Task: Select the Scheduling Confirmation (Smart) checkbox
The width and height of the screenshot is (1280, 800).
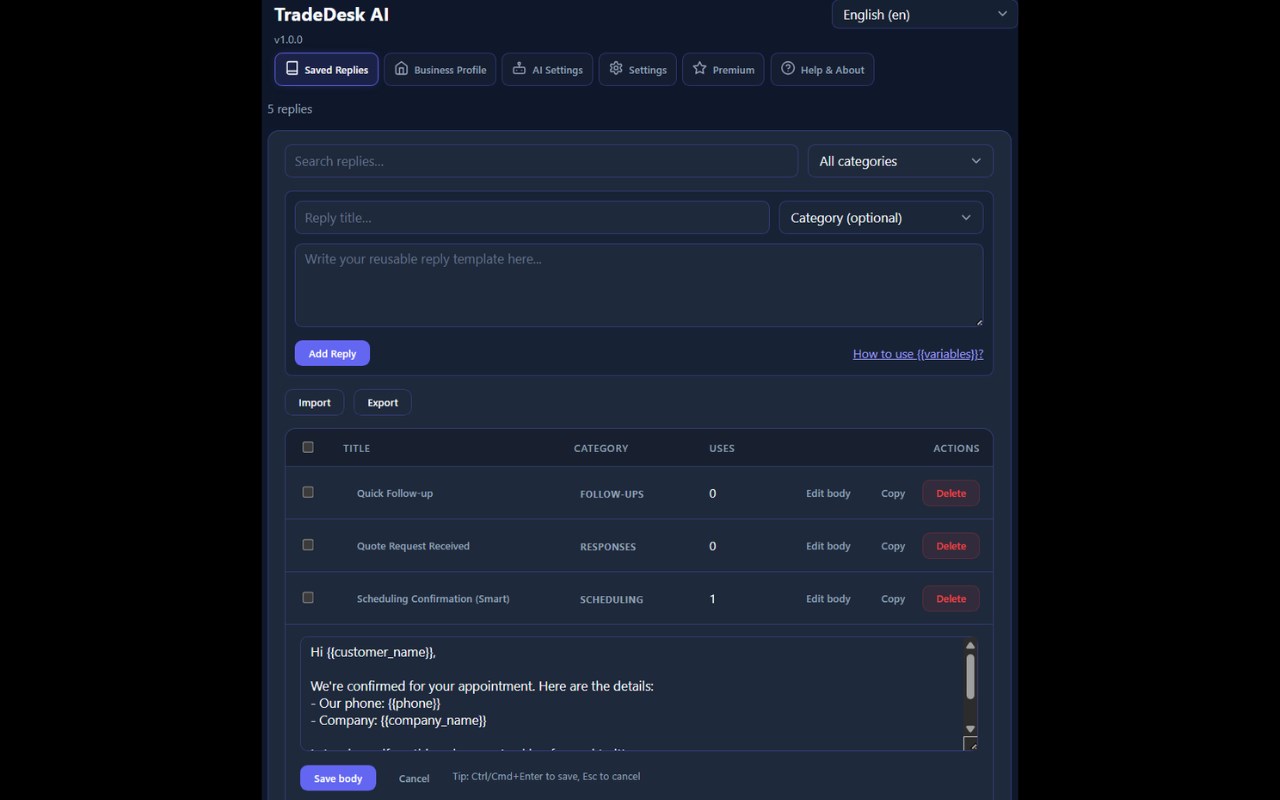Action: (308, 597)
